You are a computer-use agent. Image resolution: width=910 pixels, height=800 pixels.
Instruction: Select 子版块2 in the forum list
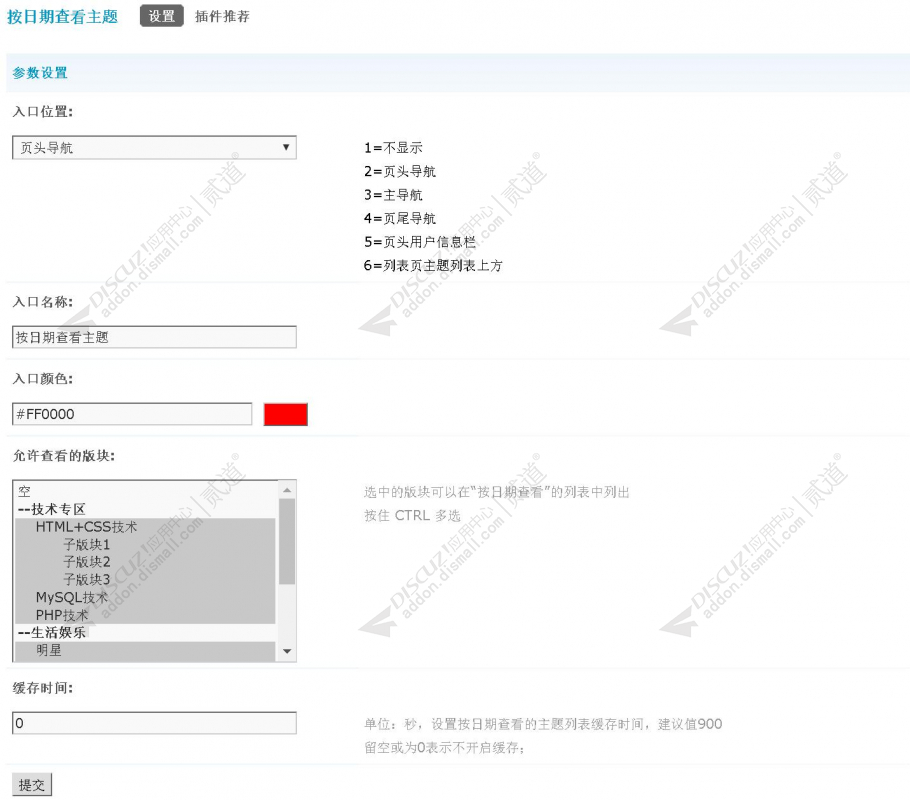(x=145, y=562)
